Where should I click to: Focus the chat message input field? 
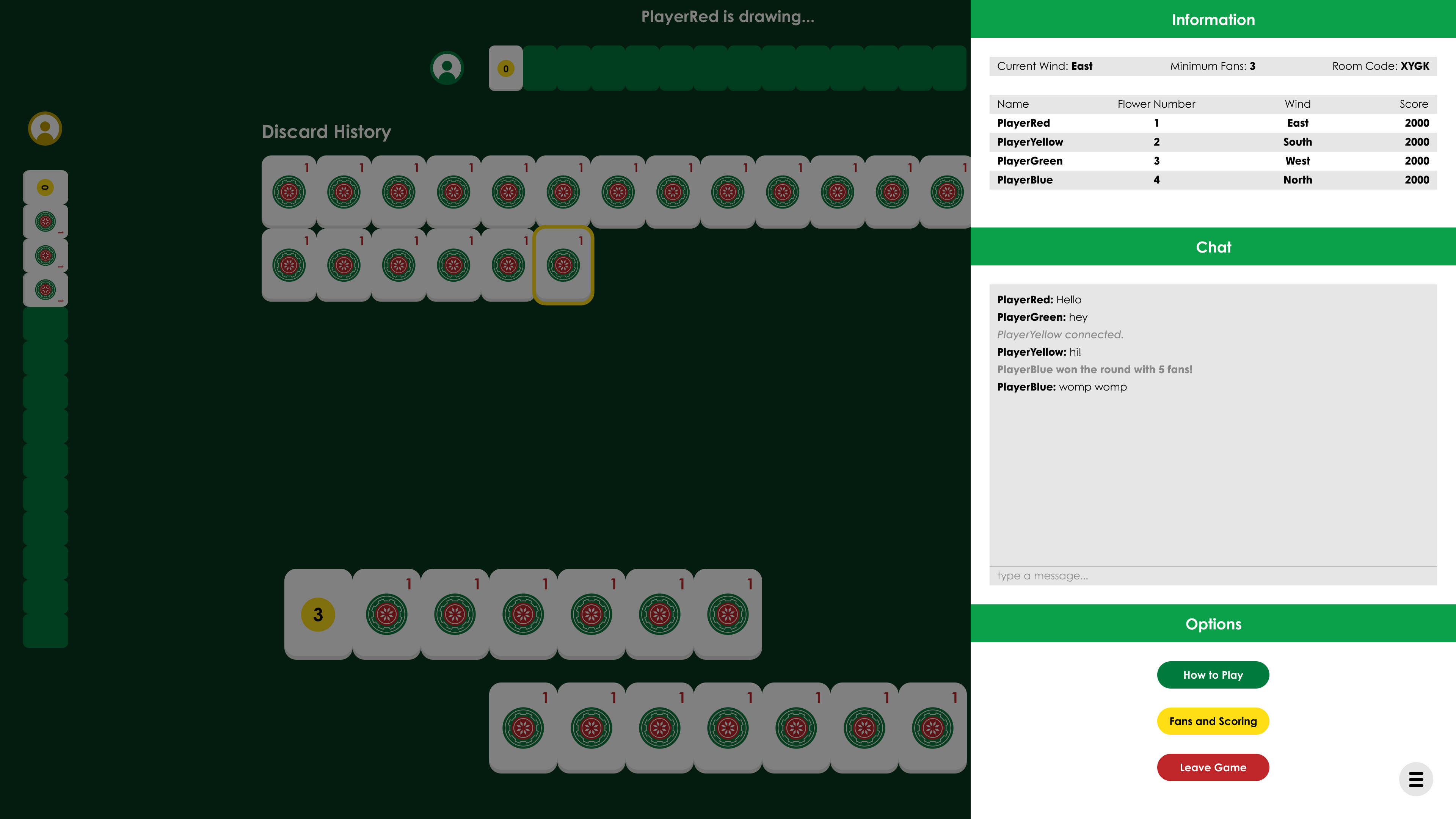(x=1213, y=576)
